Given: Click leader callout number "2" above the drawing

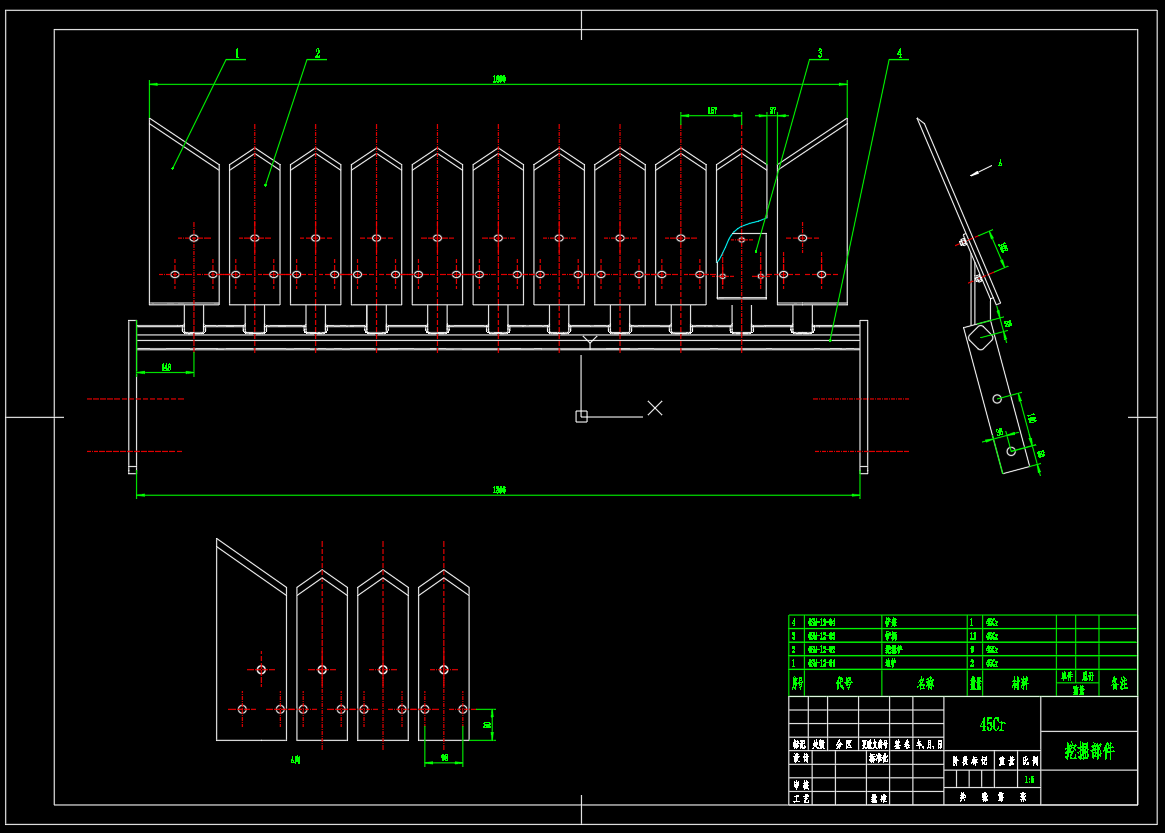Looking at the screenshot, I should [x=317, y=54].
